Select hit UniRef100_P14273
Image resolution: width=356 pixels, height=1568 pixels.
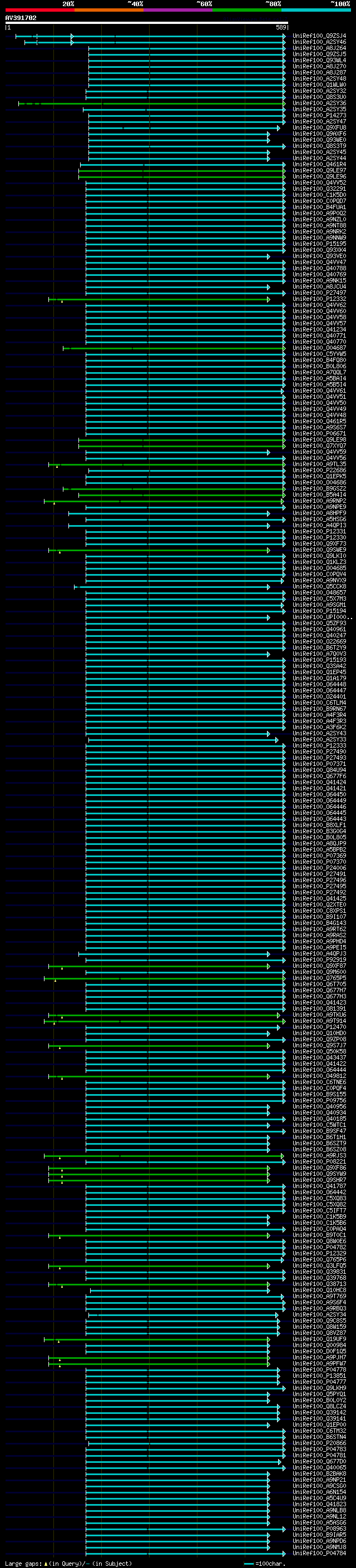[x=319, y=116]
